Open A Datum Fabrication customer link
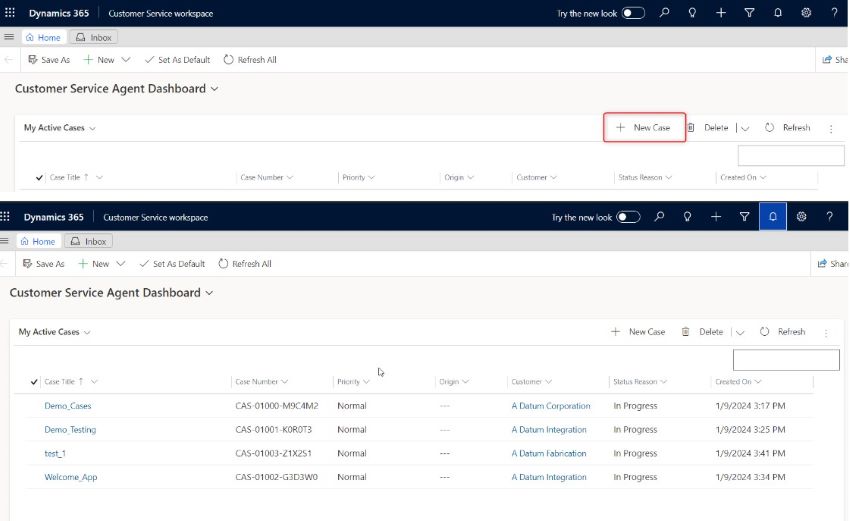Viewport: 850px width, 521px height. tap(549, 453)
